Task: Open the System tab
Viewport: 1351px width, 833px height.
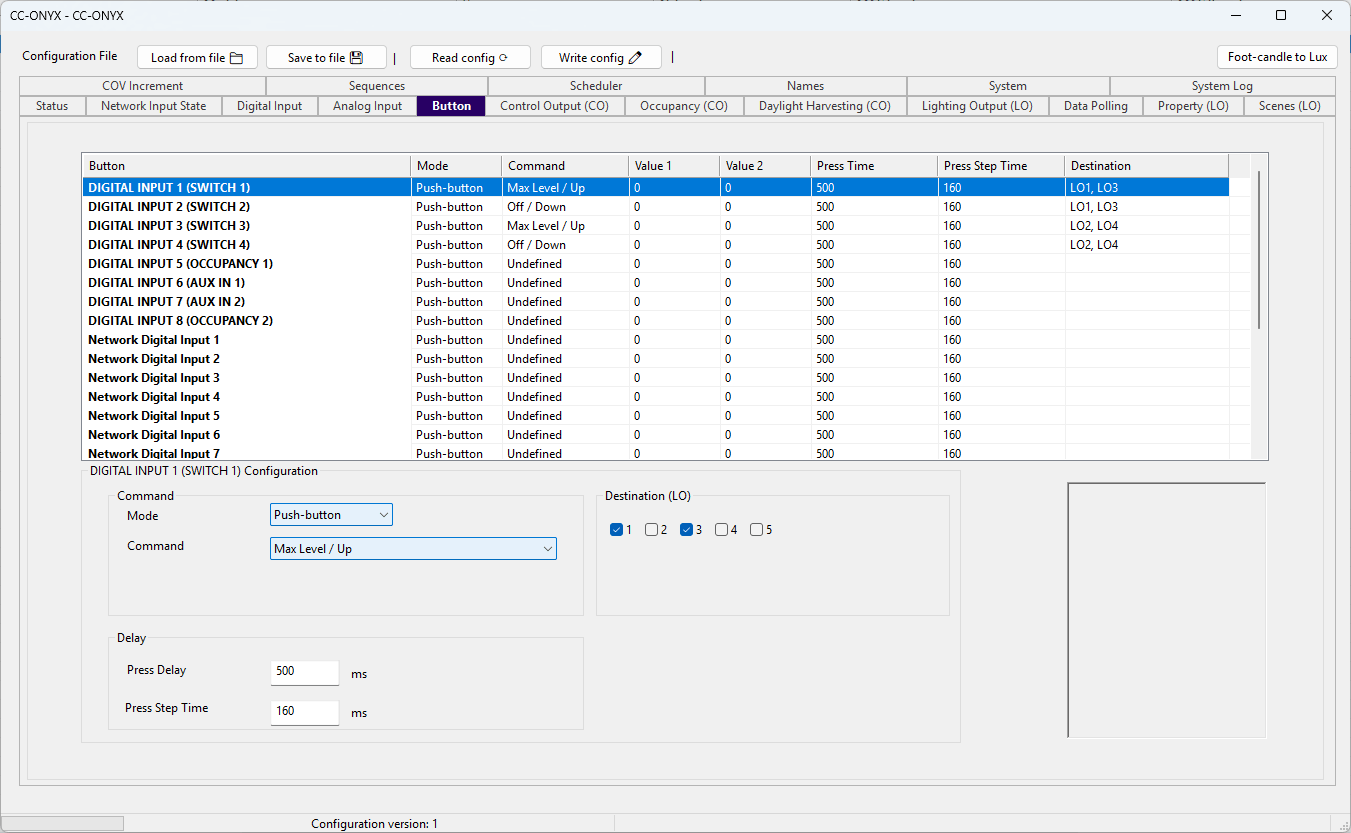Action: click(x=1008, y=86)
